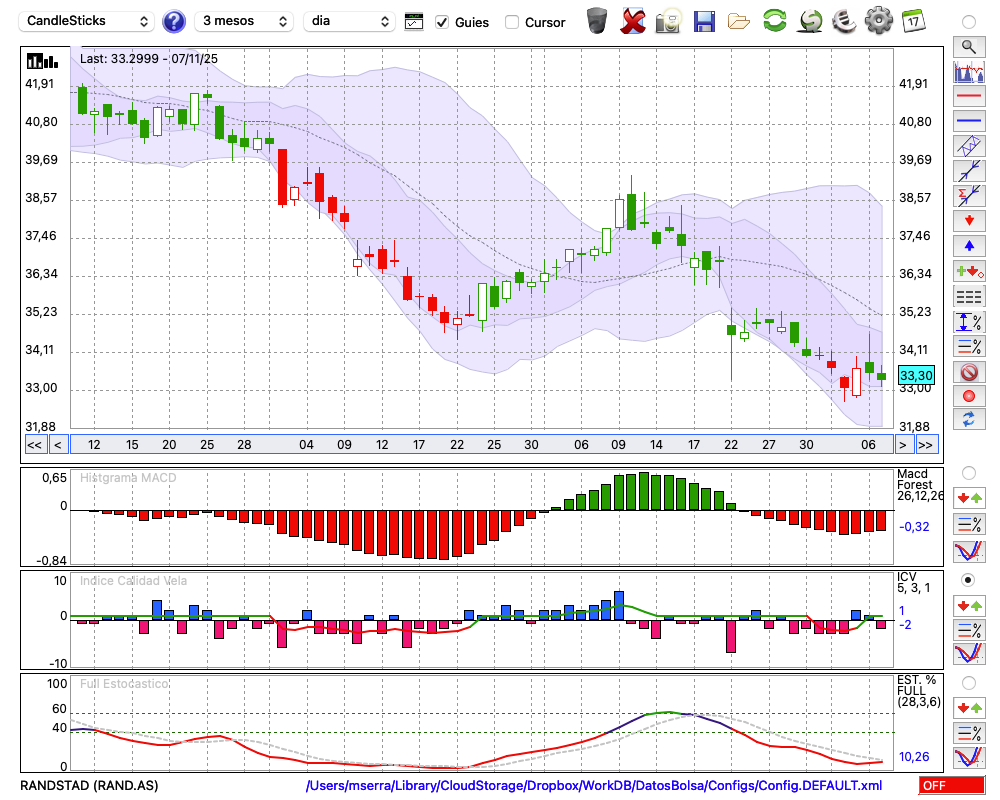
Task: Open settings with the gear icon
Action: 878,21
